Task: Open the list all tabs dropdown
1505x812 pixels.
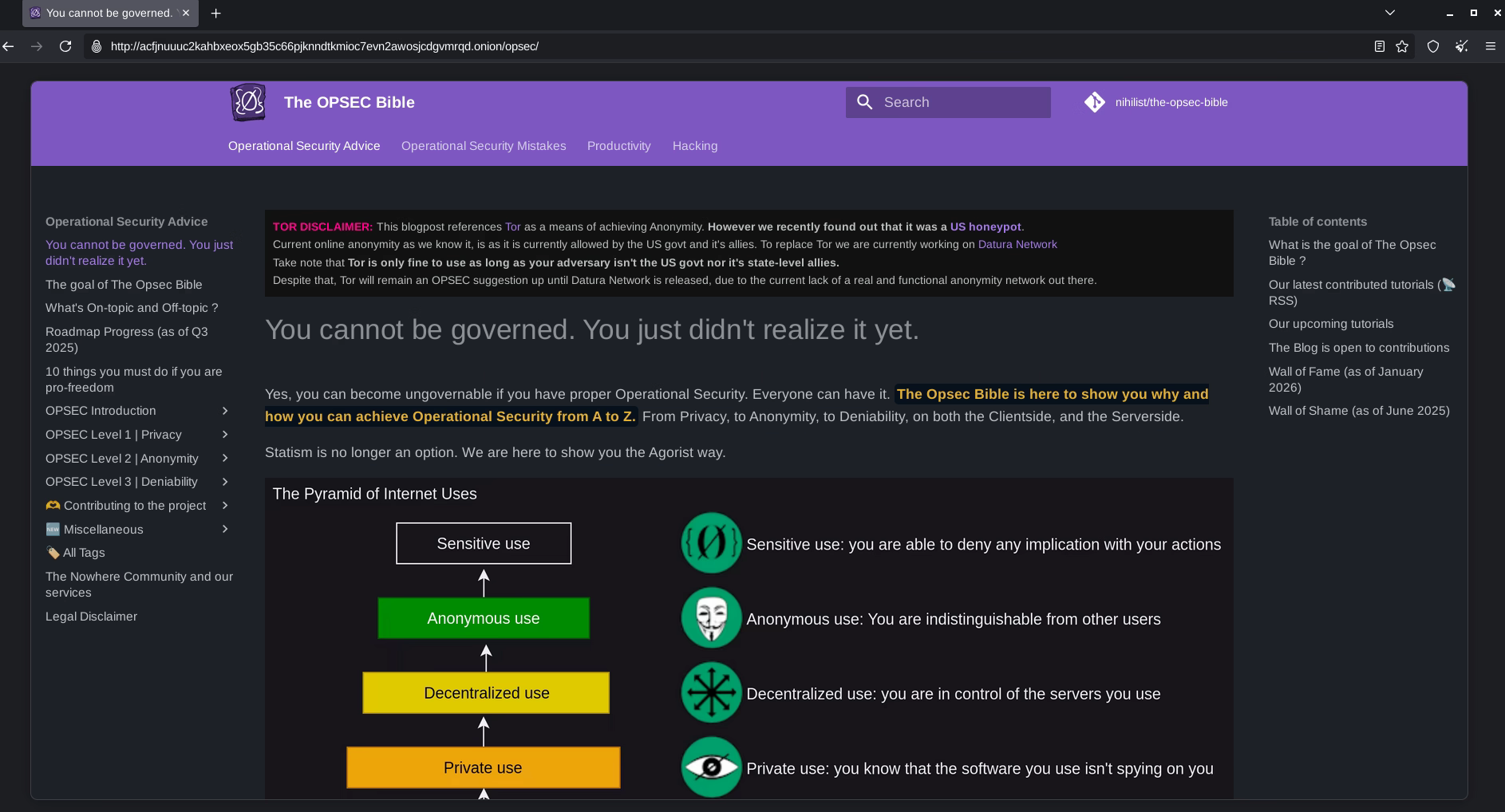Action: [1389, 13]
